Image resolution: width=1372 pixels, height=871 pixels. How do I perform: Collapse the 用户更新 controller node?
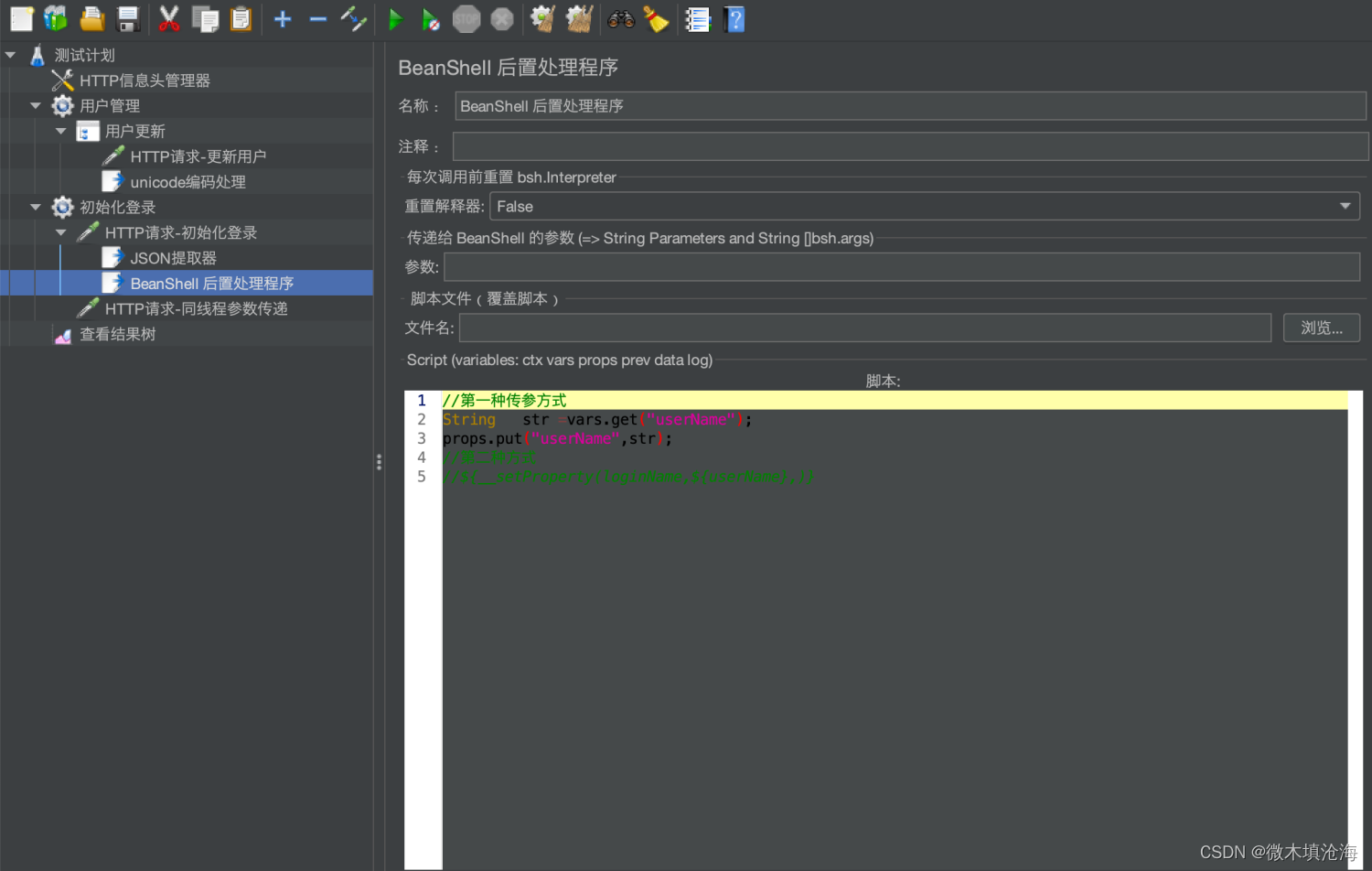pyautogui.click(x=61, y=132)
